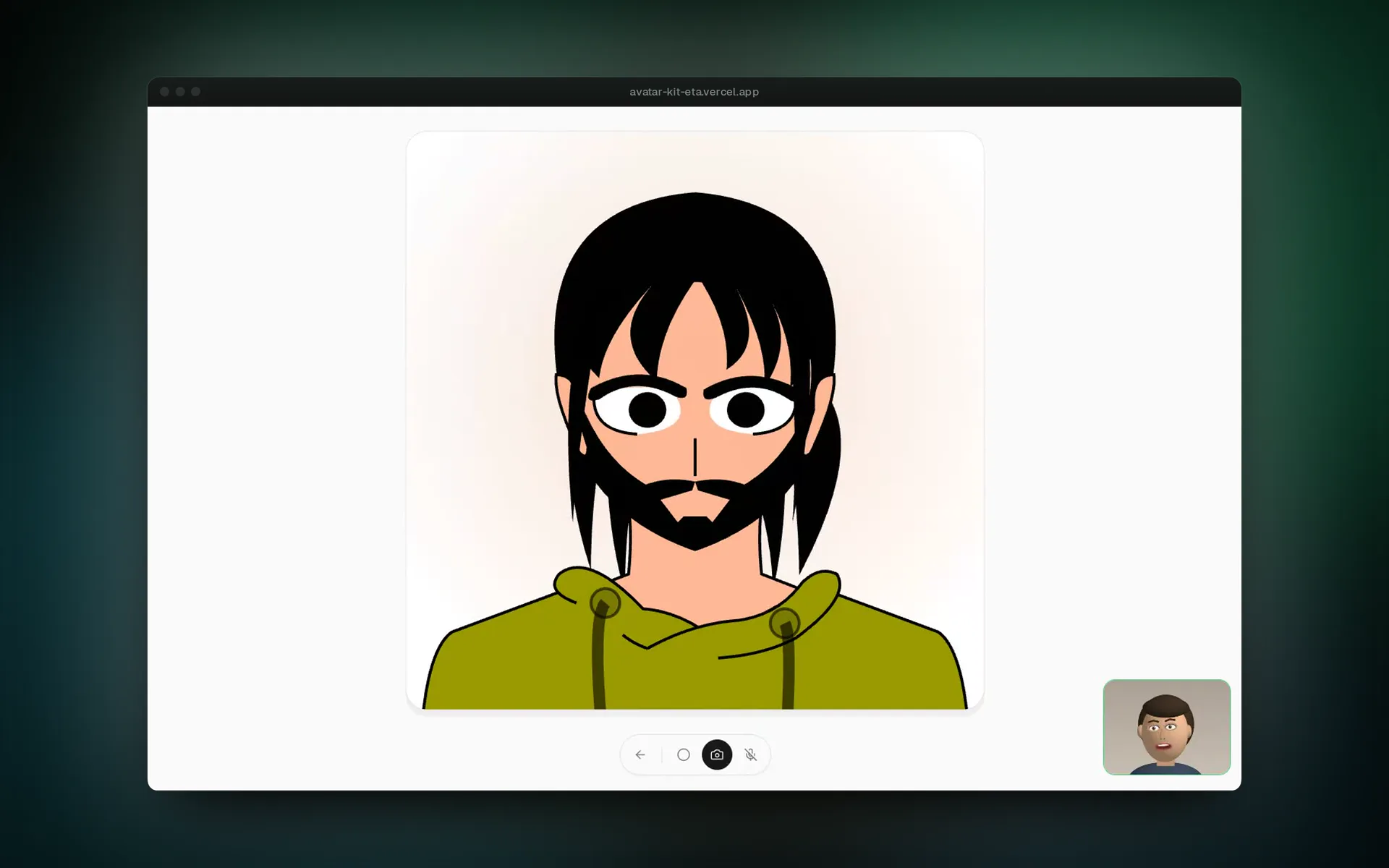Click the hollow circle record icon
Viewport: 1389px width, 868px height.
(683, 754)
